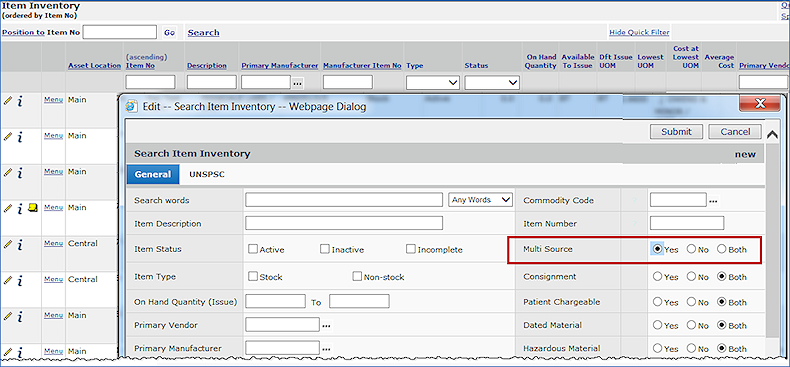Expand the Status filter dropdown
The image size is (790, 367).
pyautogui.click(x=492, y=83)
